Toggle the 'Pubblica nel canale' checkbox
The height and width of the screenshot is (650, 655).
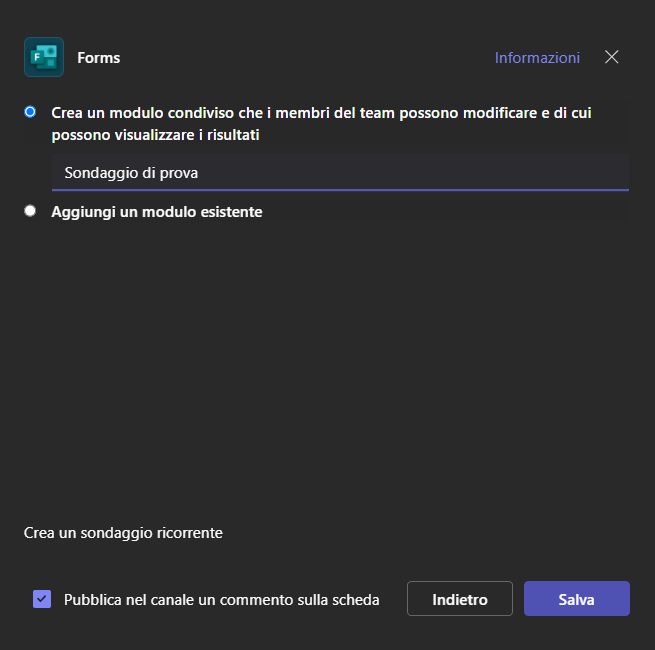(x=42, y=599)
